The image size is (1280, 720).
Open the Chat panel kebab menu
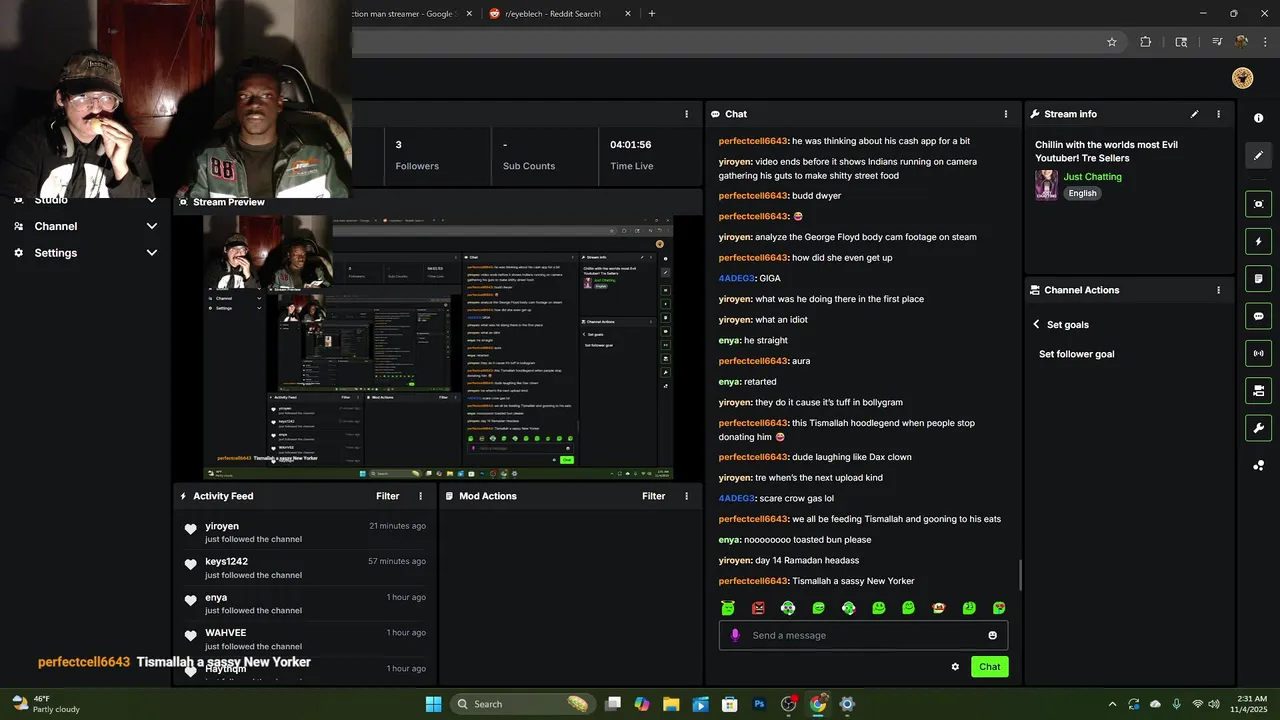[x=1006, y=114]
